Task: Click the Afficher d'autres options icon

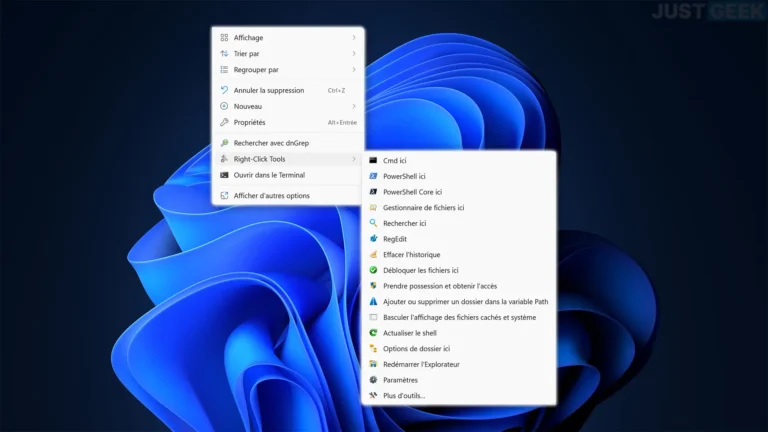Action: click(224, 195)
